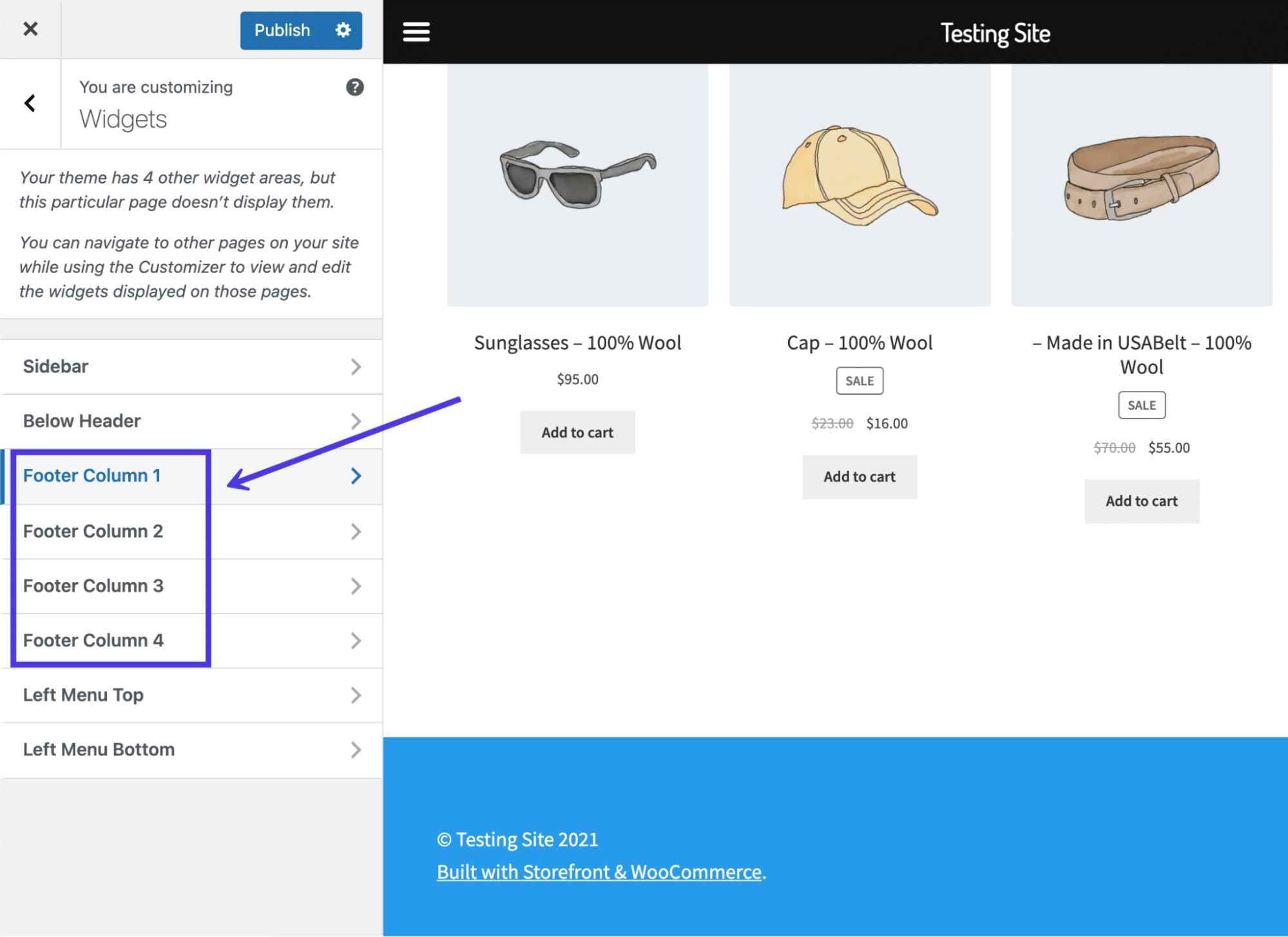Open Left Menu Bottom widget area
The width and height of the screenshot is (1288, 937).
(191, 749)
